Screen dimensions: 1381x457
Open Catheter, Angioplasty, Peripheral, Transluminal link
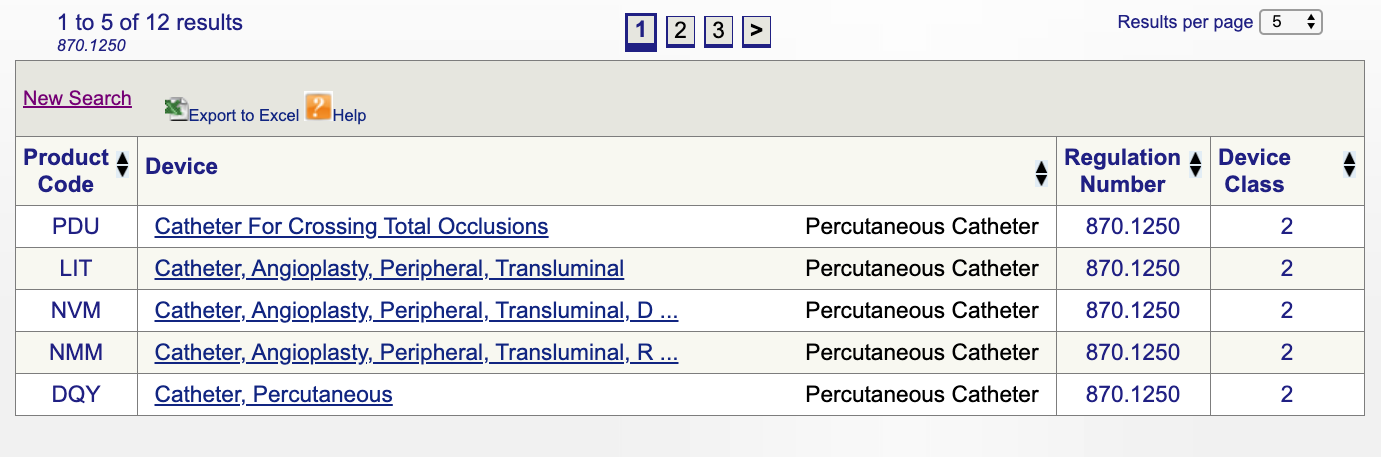tap(389, 269)
